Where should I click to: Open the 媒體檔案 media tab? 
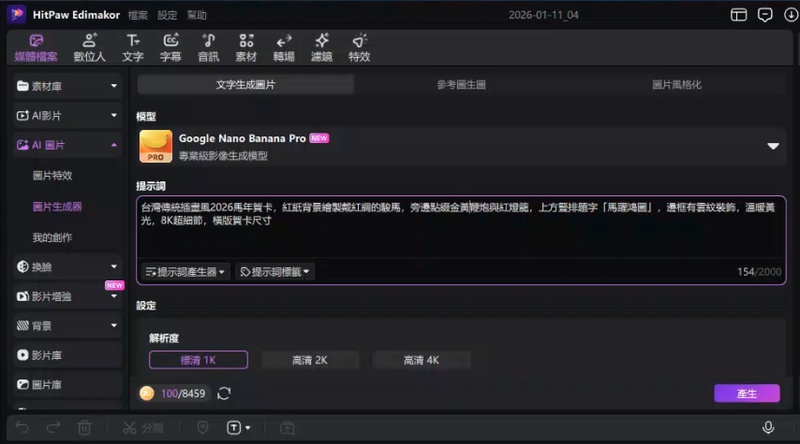coord(36,48)
